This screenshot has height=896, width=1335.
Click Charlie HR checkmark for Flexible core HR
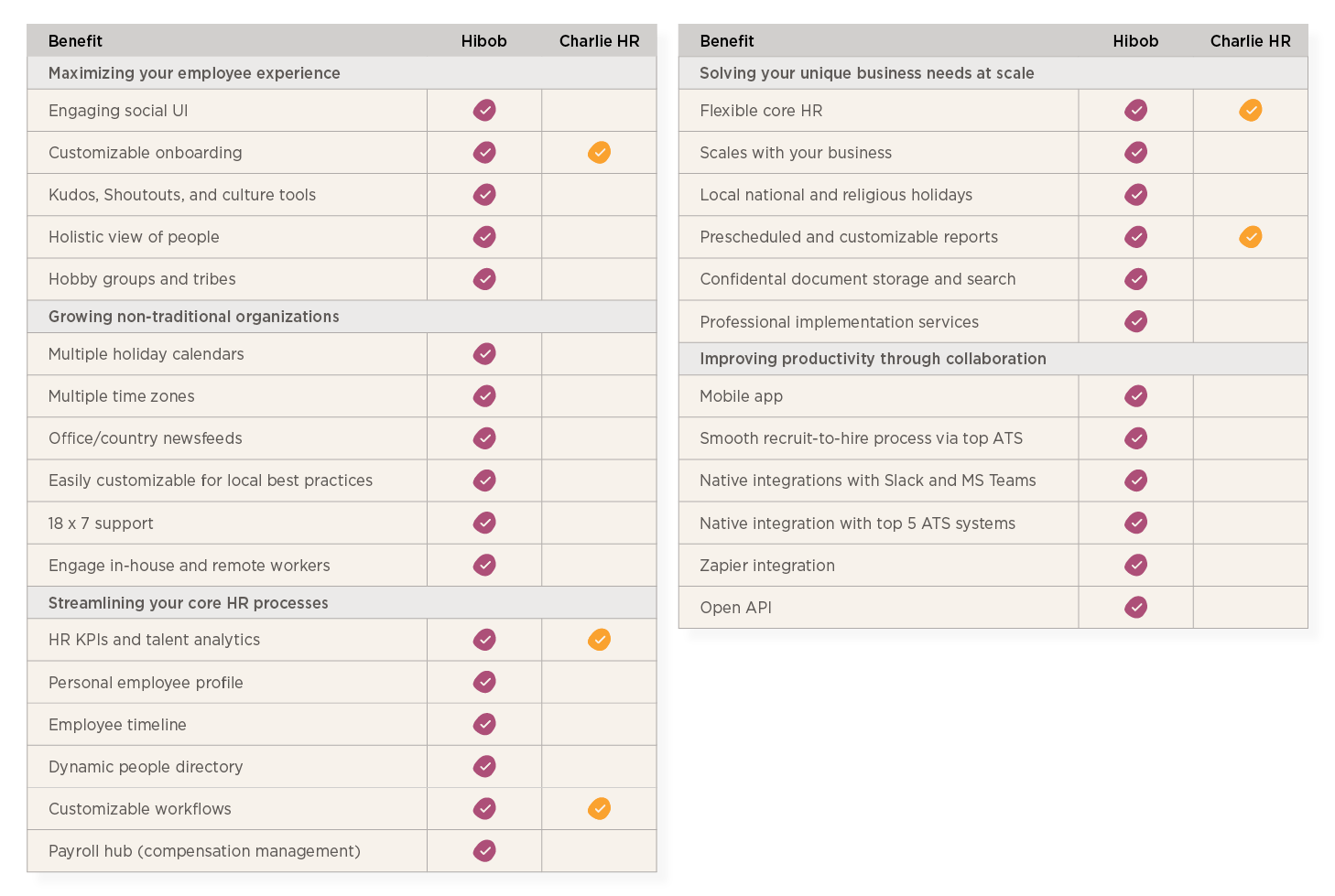click(1250, 111)
